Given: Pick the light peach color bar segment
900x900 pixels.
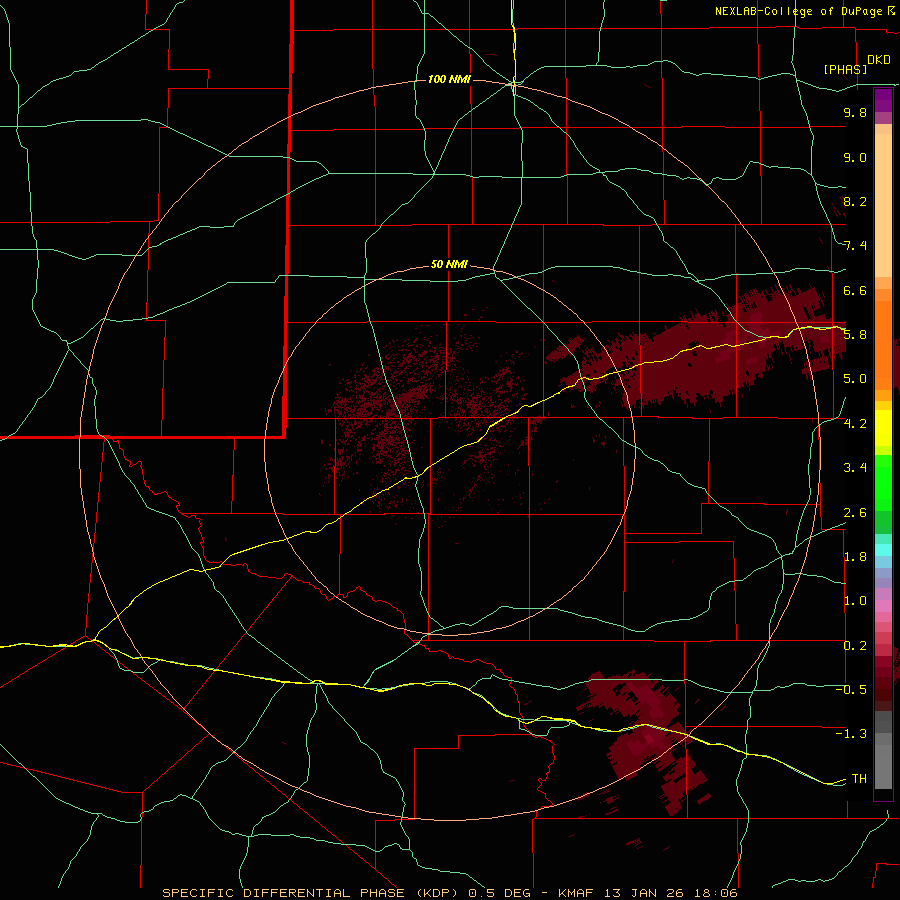Looking at the screenshot, I should point(883,205).
